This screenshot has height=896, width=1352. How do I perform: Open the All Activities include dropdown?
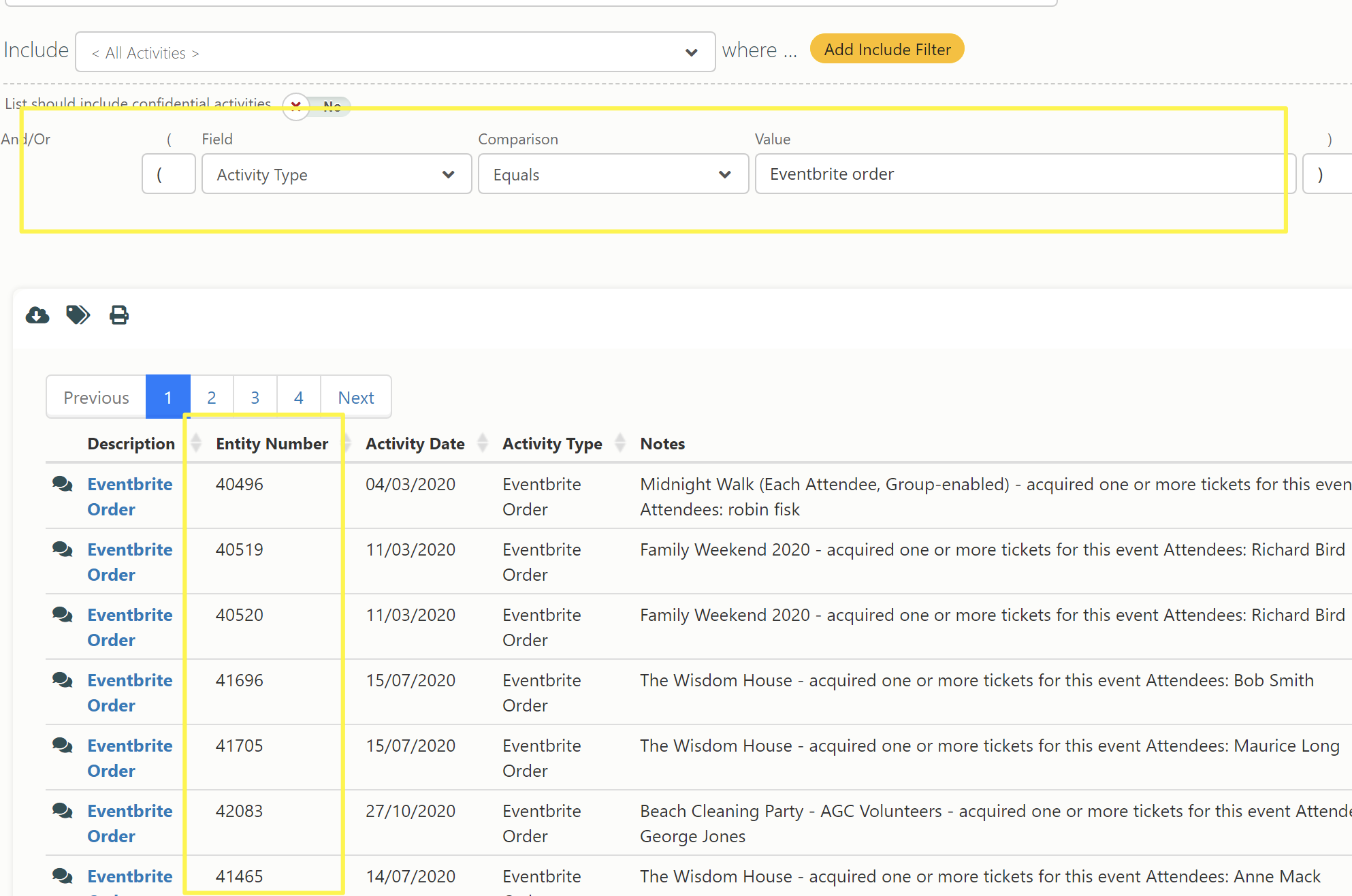(x=395, y=52)
